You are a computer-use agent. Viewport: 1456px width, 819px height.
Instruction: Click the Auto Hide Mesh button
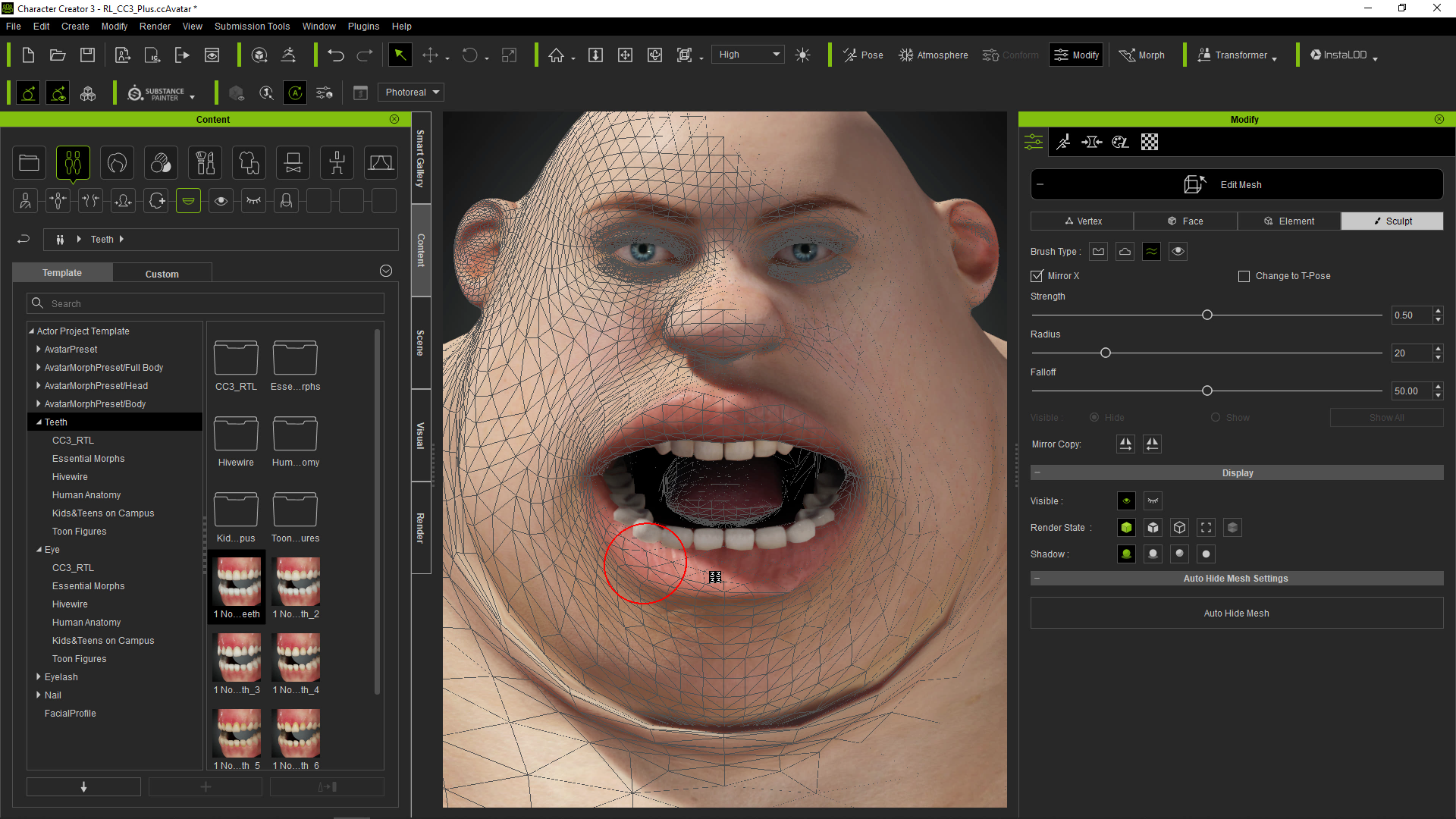1237,613
